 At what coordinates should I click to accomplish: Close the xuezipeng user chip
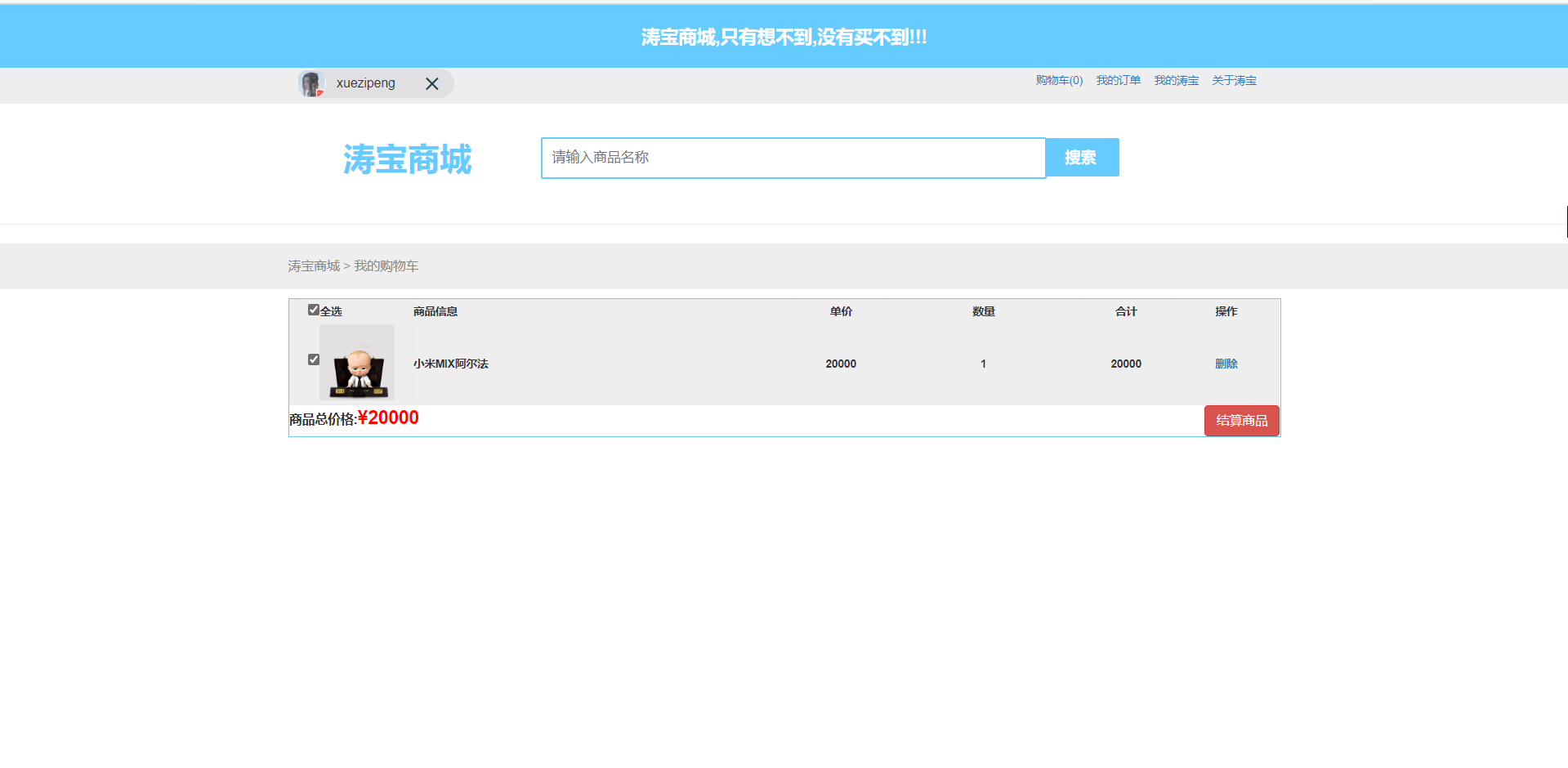tap(432, 83)
